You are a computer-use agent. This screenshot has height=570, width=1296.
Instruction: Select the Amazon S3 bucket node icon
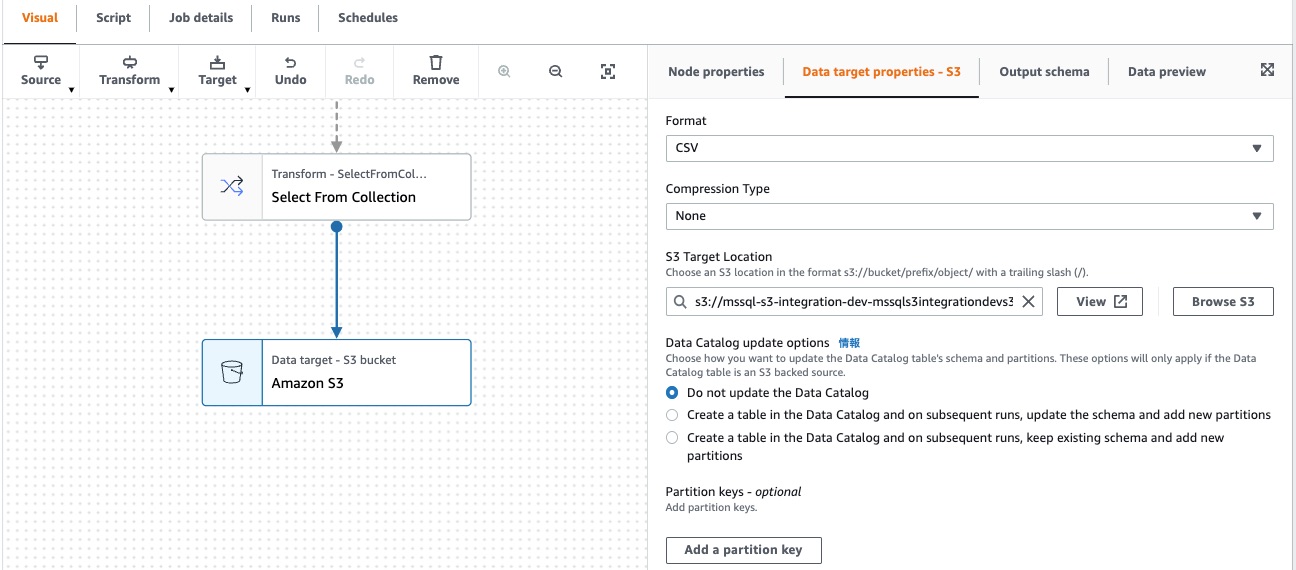[232, 372]
